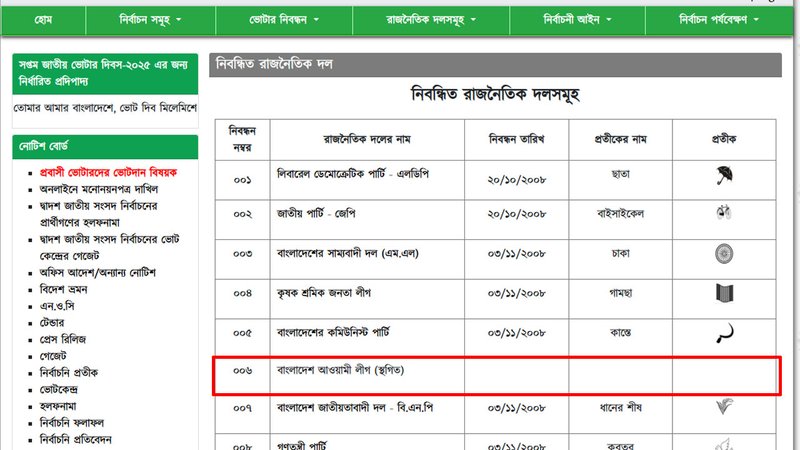Screen dimensions: 800x450
Task: Click the paddy sheaf symbol for BNP
Action: pos(724,408)
